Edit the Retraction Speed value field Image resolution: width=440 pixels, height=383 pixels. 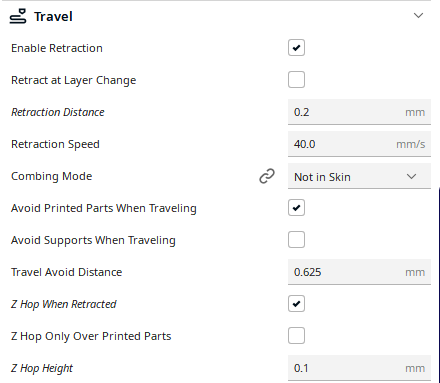pyautogui.click(x=359, y=144)
